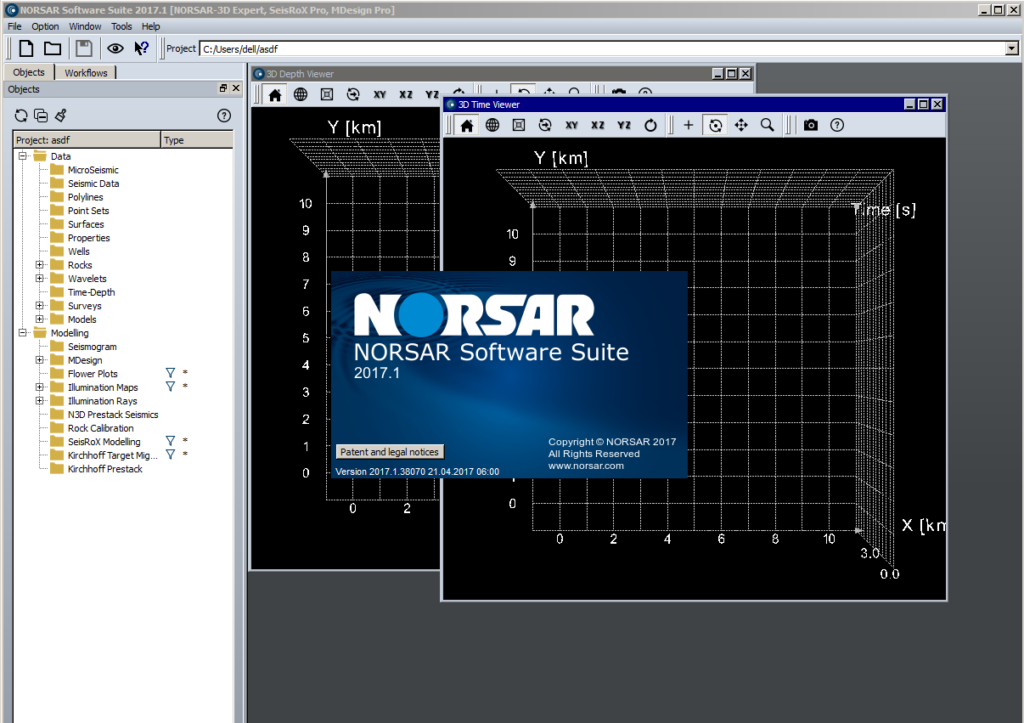This screenshot has height=723, width=1024.
Task: Toggle filter icon on Flower Plots row
Action: point(170,373)
